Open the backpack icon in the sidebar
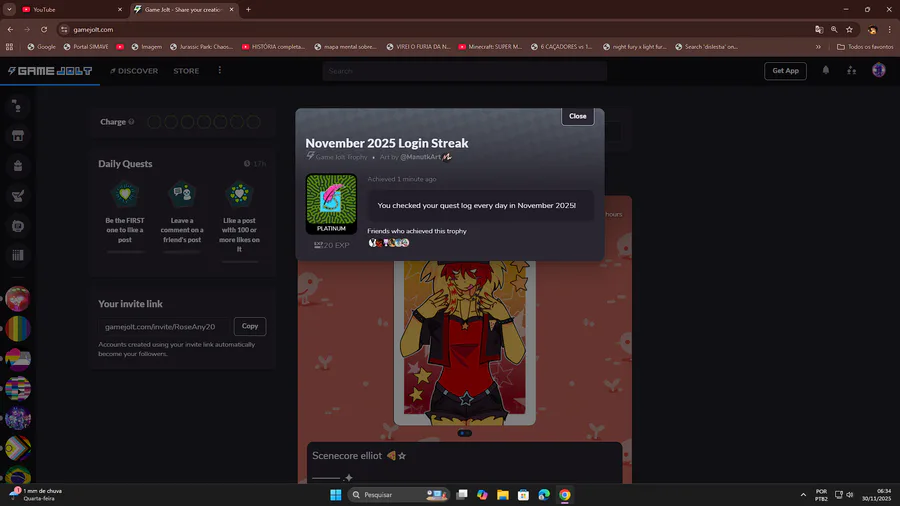 [x=18, y=166]
